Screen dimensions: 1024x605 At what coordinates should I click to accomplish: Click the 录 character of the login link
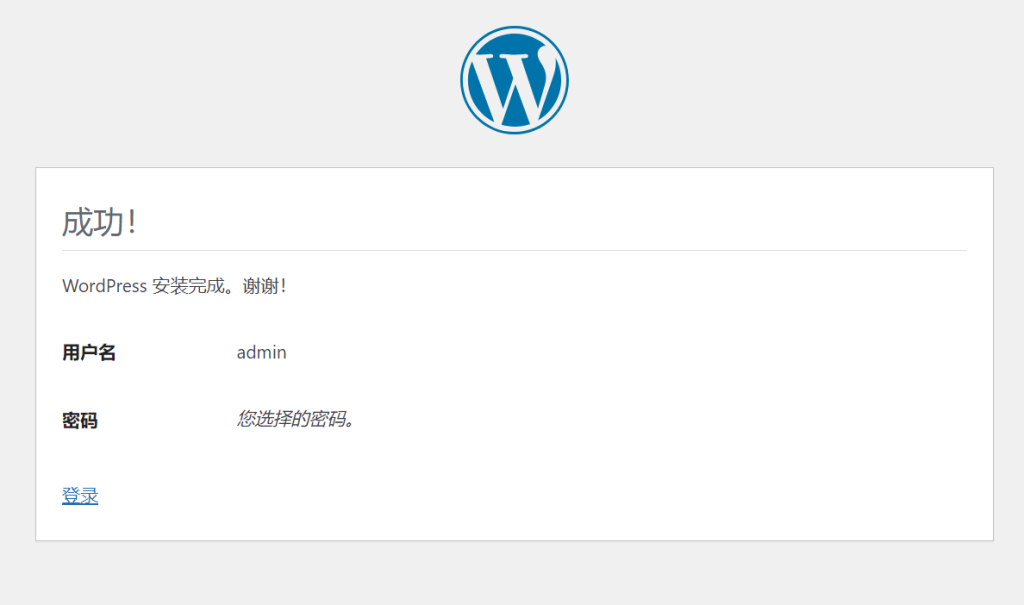(x=89, y=496)
